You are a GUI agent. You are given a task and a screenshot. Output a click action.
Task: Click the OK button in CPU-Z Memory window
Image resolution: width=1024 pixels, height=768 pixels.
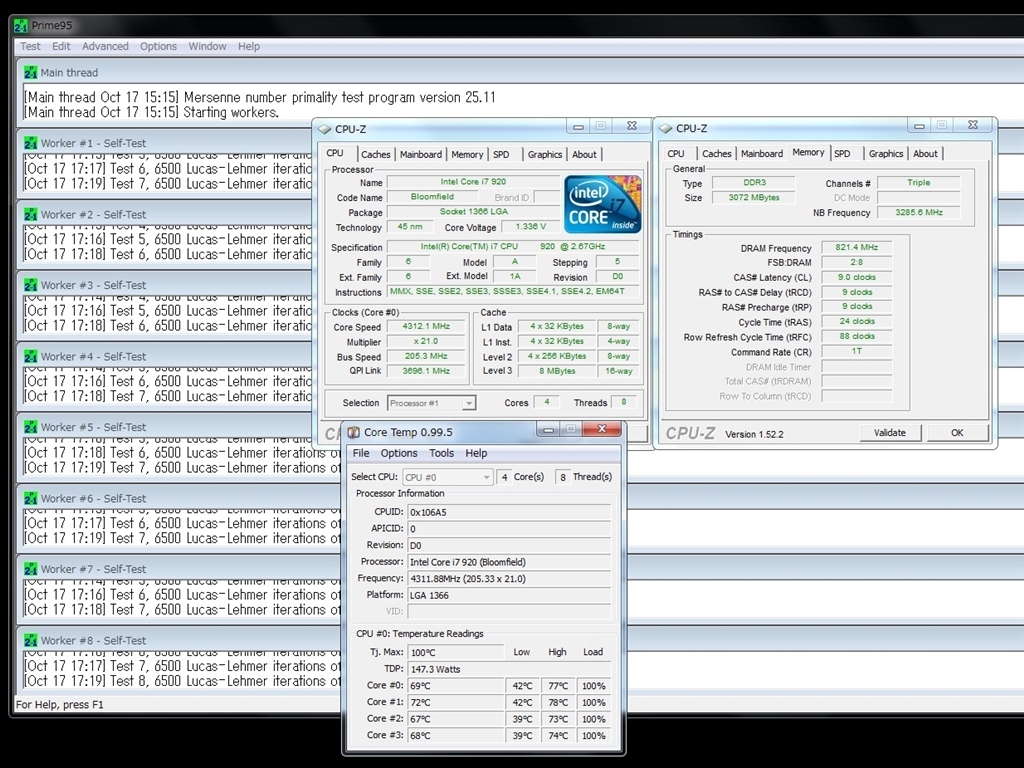[x=957, y=433]
